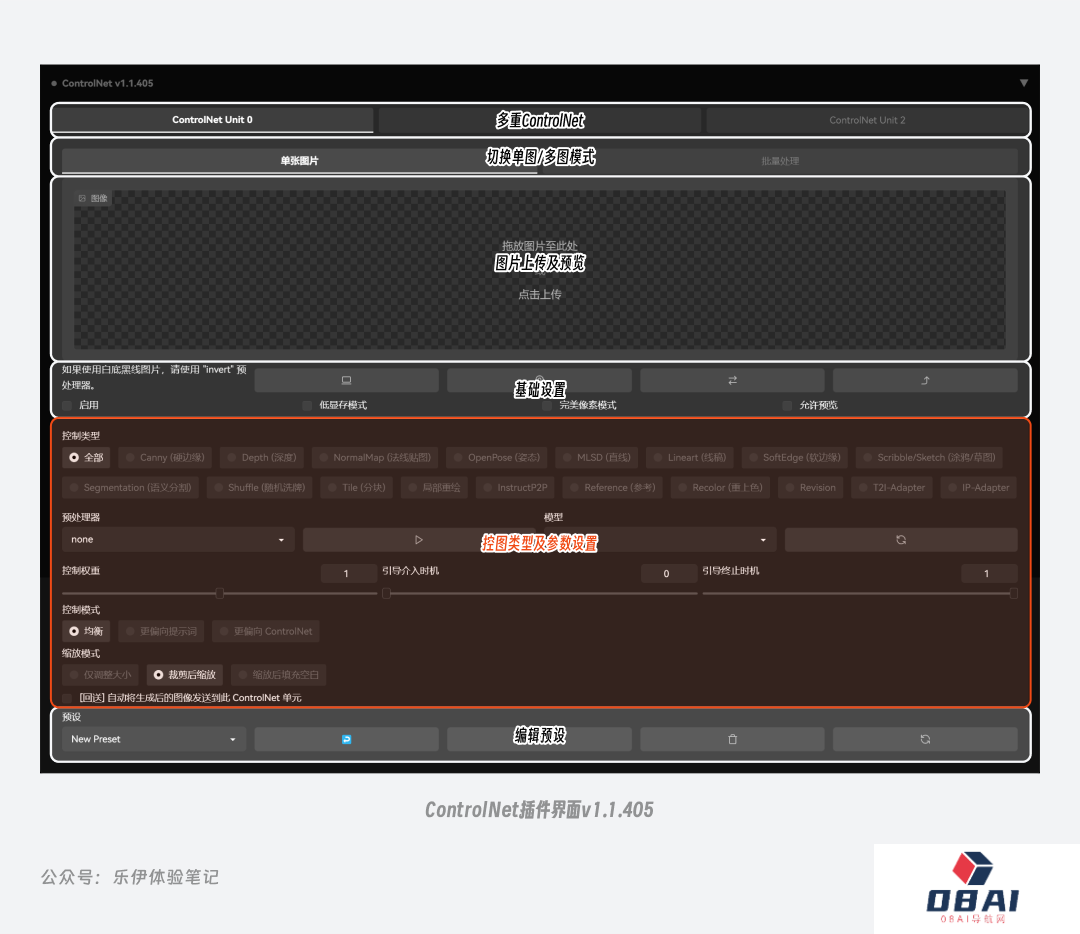
Task: Run preprocessor with the play icon
Action: (419, 539)
